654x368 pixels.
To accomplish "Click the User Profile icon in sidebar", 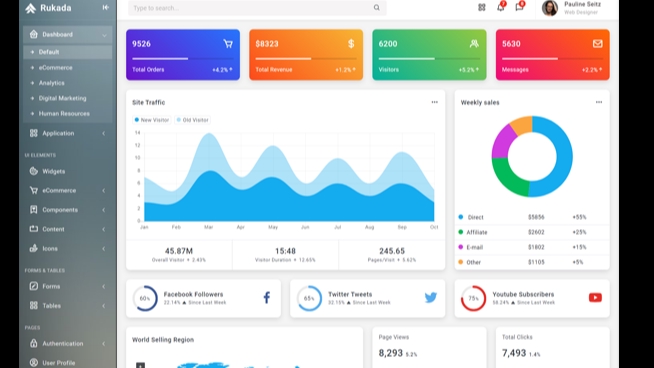I will [x=33, y=363].
